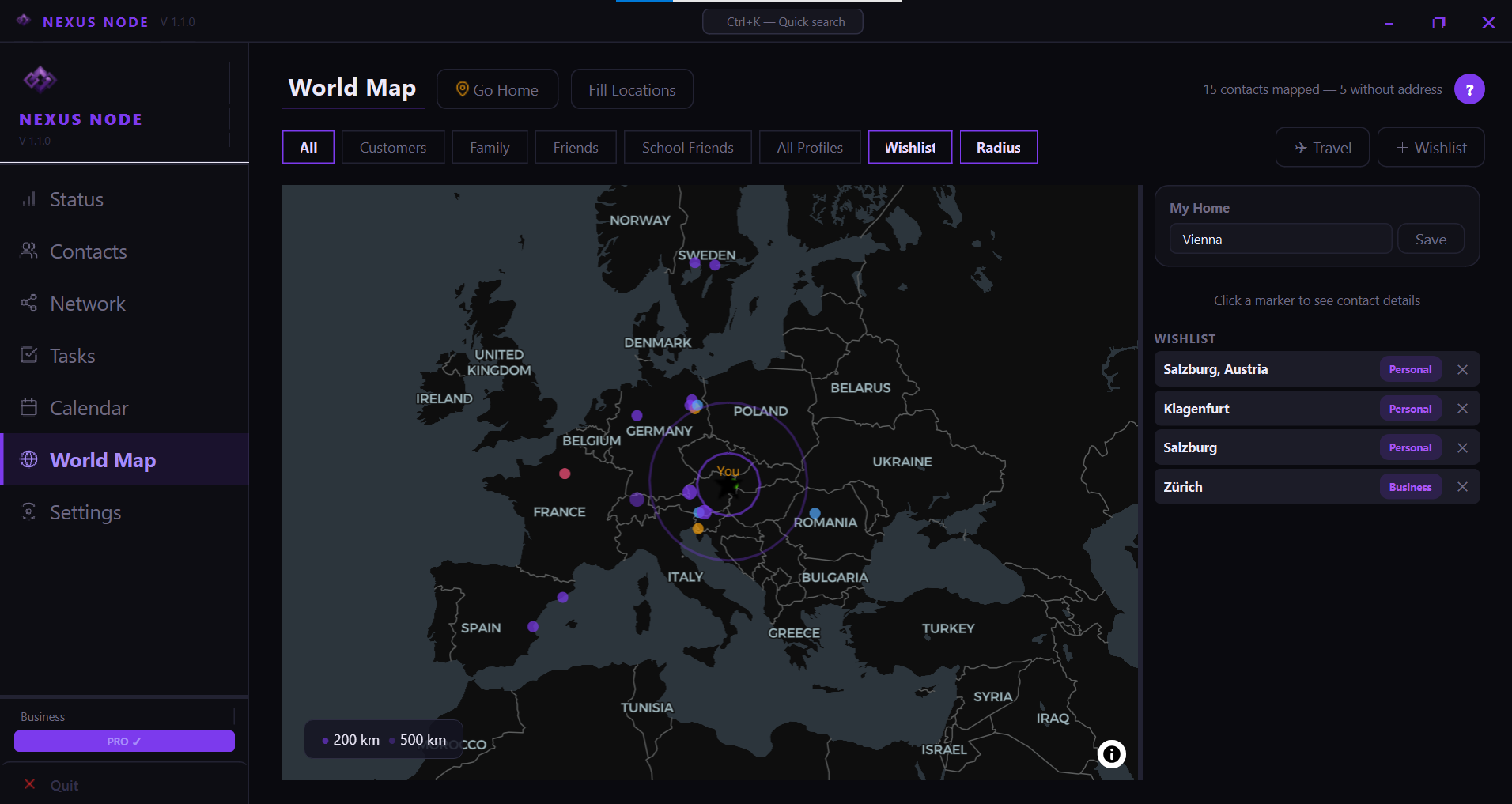The image size is (1512, 804).
Task: Filter map by School Friends
Action: pos(688,147)
